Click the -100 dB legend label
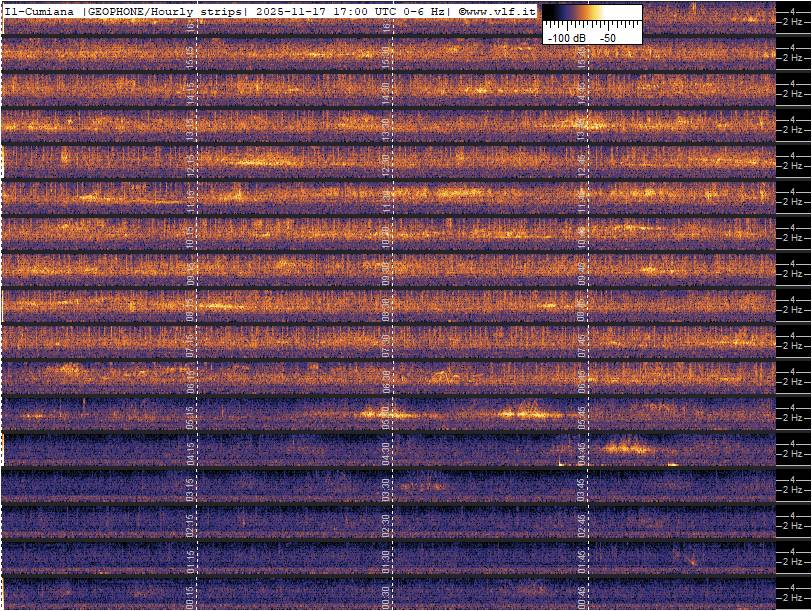Viewport: 812px width, 611px height. [x=566, y=37]
